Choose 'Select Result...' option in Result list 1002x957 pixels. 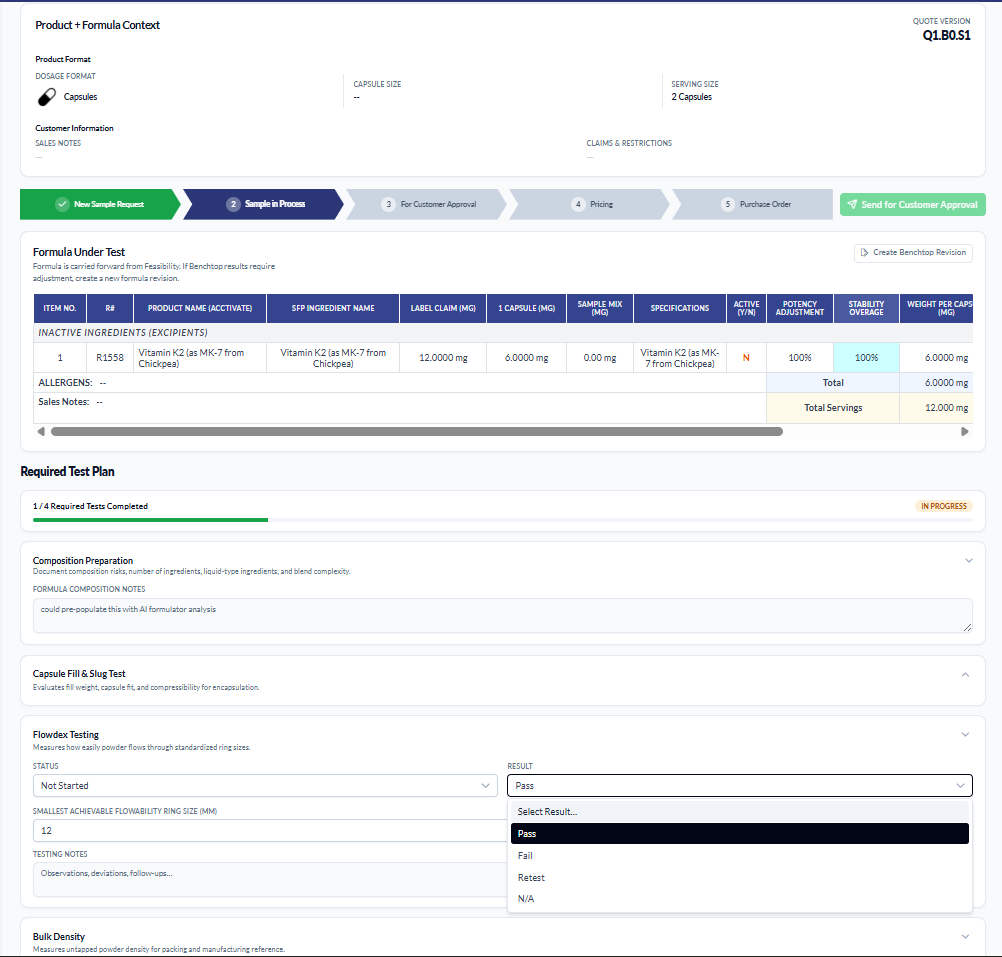click(x=740, y=812)
